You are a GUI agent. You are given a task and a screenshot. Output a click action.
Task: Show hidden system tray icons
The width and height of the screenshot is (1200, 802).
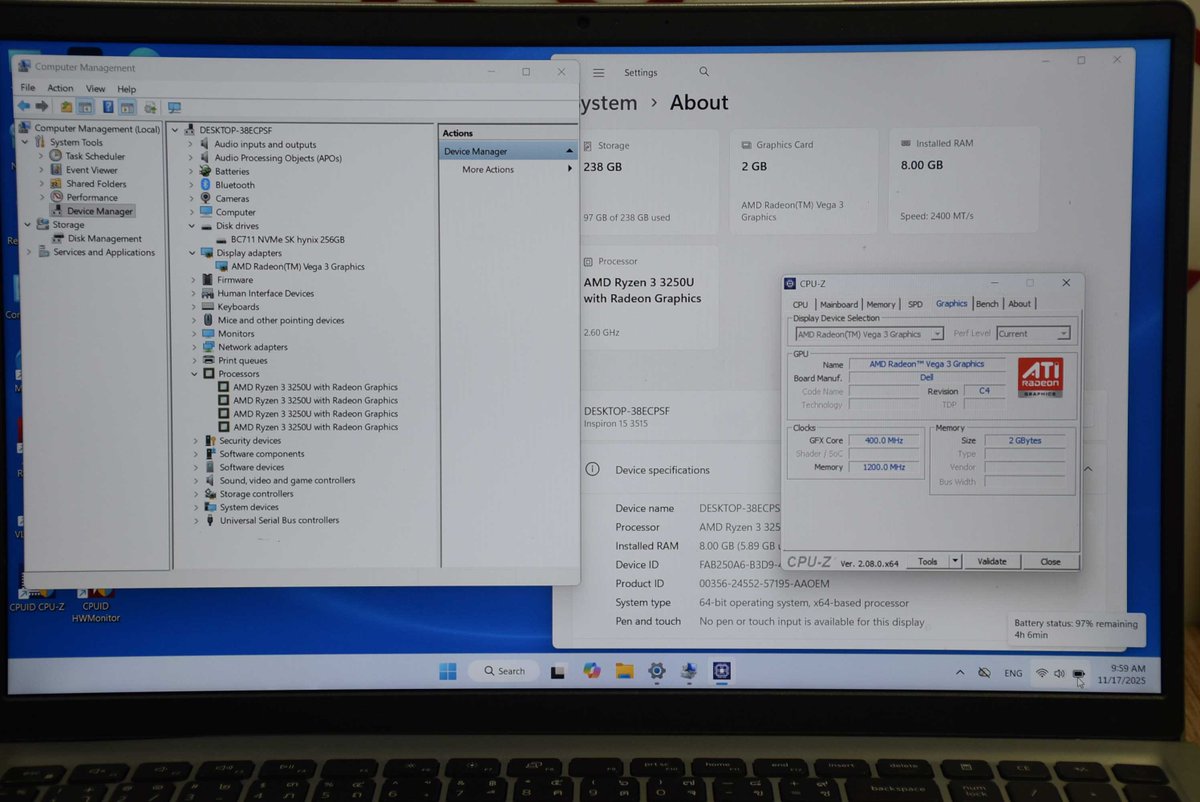pos(960,673)
